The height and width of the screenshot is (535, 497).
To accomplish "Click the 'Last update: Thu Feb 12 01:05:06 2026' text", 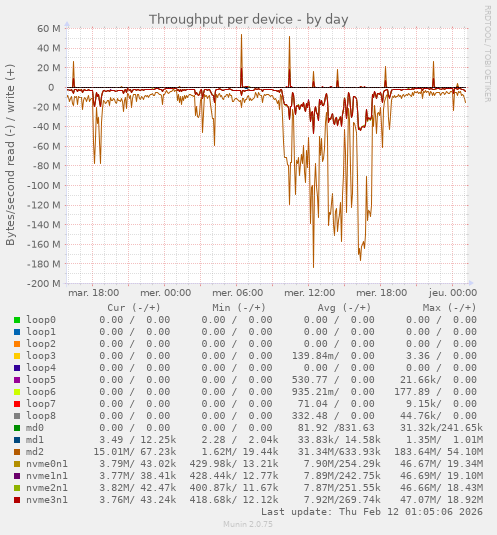I will tap(372, 512).
